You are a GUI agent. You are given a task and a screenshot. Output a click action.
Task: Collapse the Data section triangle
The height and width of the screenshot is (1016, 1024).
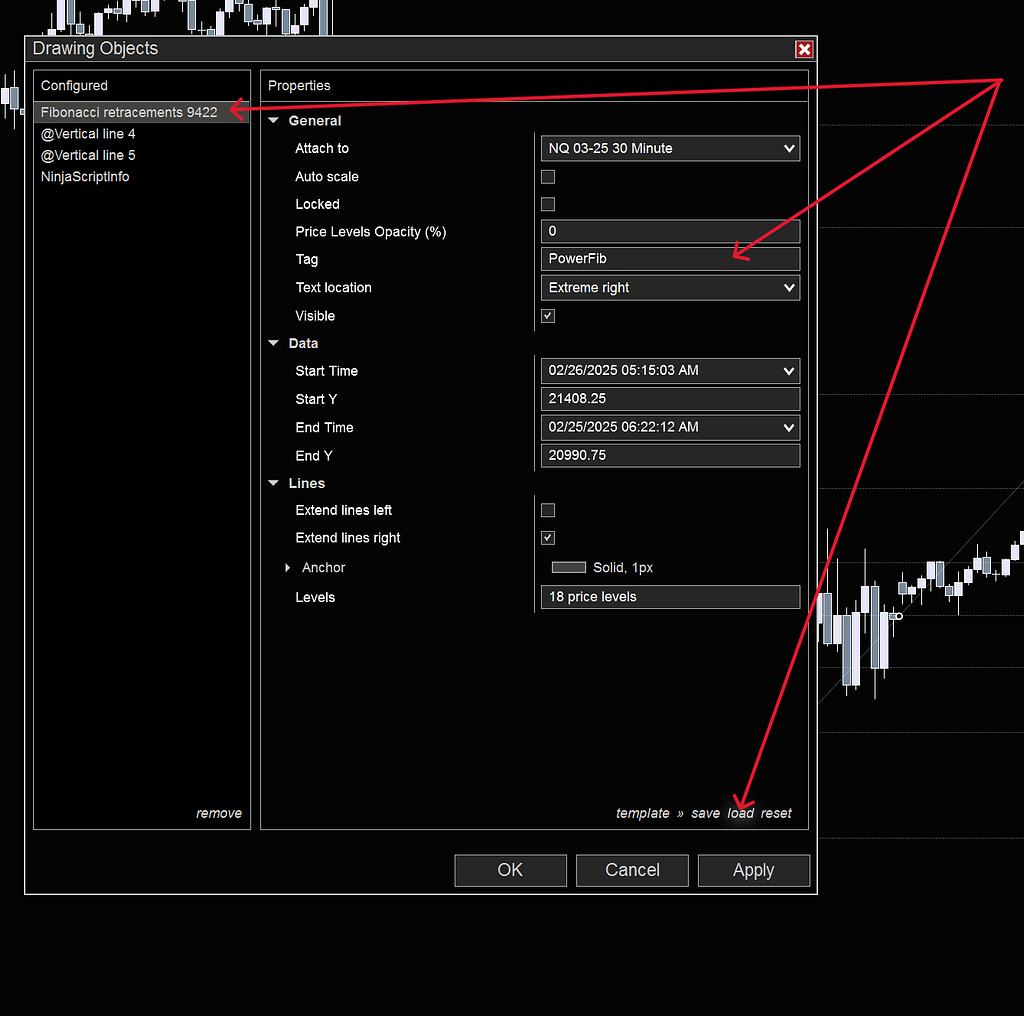pyautogui.click(x=274, y=343)
